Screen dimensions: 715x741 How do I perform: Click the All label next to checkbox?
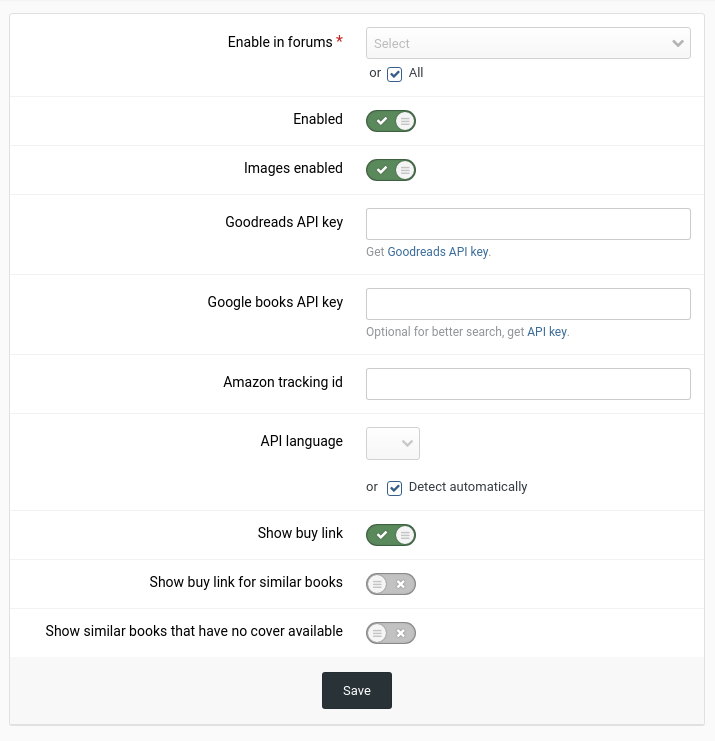pyautogui.click(x=416, y=73)
